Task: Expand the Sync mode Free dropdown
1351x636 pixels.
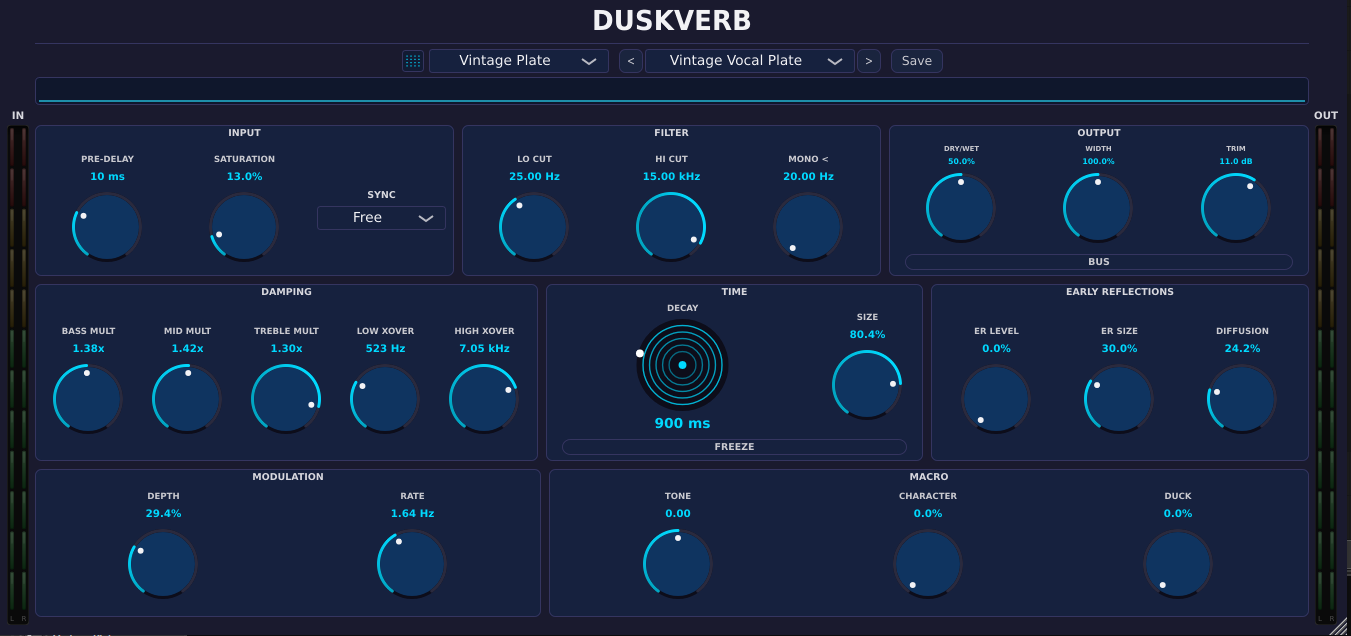Action: (381, 218)
